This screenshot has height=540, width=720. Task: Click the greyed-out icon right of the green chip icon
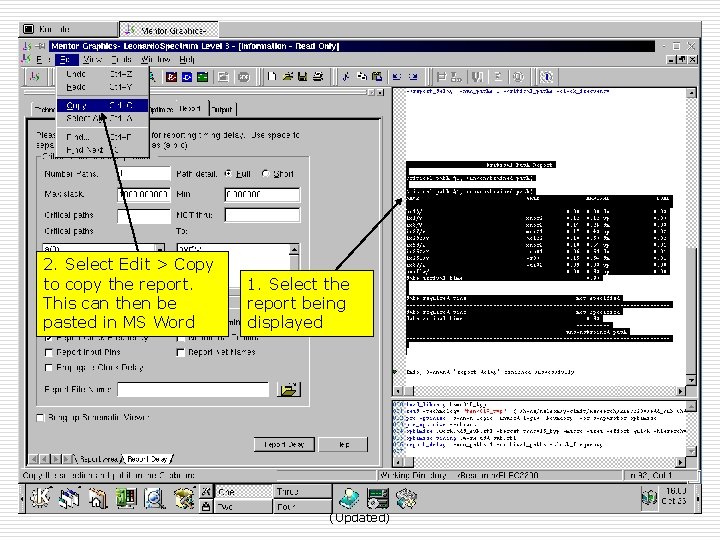[223, 77]
